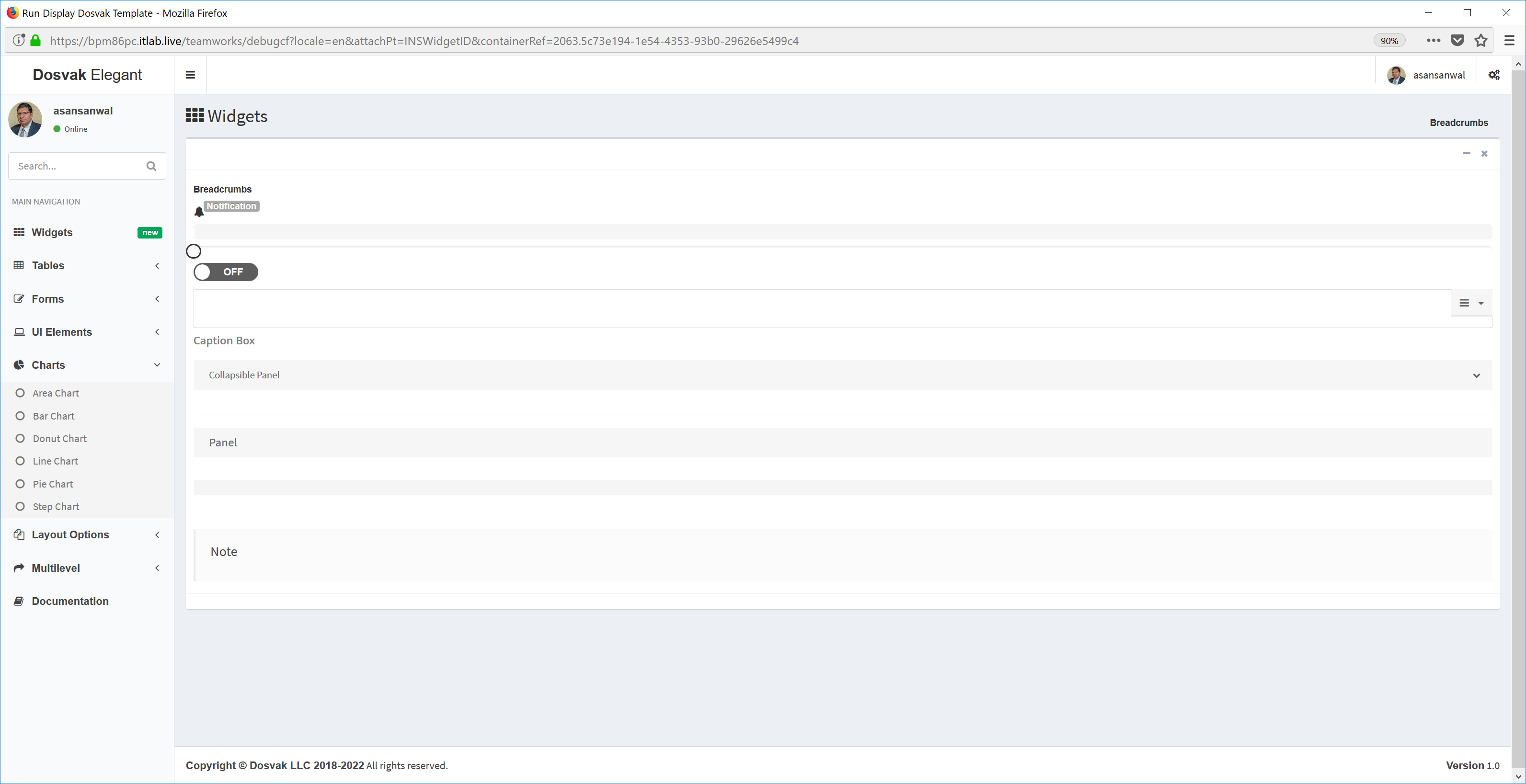
Task: Open Step Chart submenu link
Action: pos(56,506)
